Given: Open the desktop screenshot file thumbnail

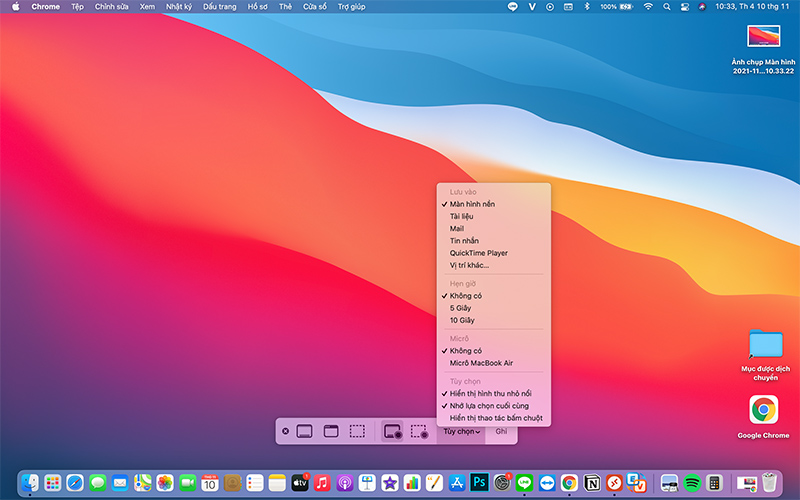Looking at the screenshot, I should coord(763,37).
